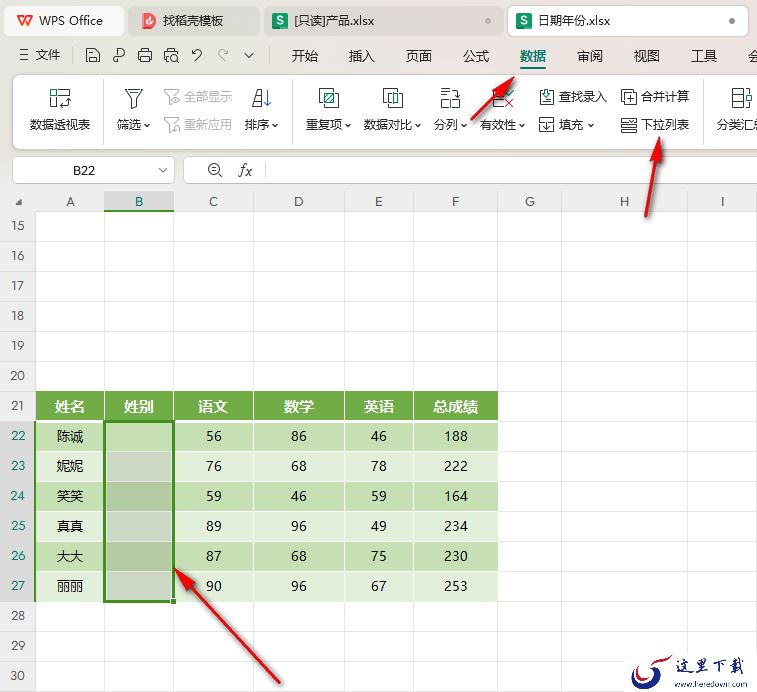The width and height of the screenshot is (757, 692).
Task: Switch to the 公式 ribbon tab
Action: click(476, 56)
